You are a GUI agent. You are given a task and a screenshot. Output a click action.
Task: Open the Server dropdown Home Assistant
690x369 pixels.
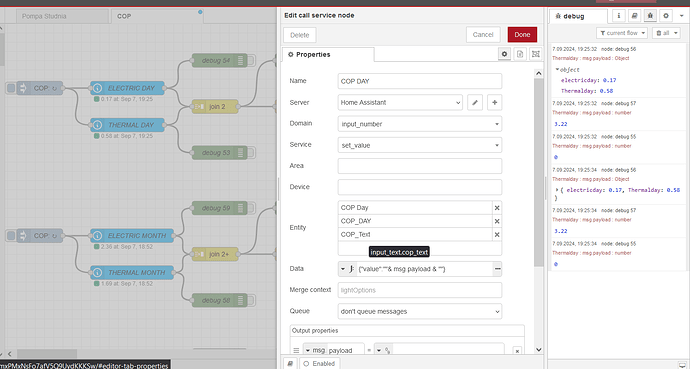[400, 102]
